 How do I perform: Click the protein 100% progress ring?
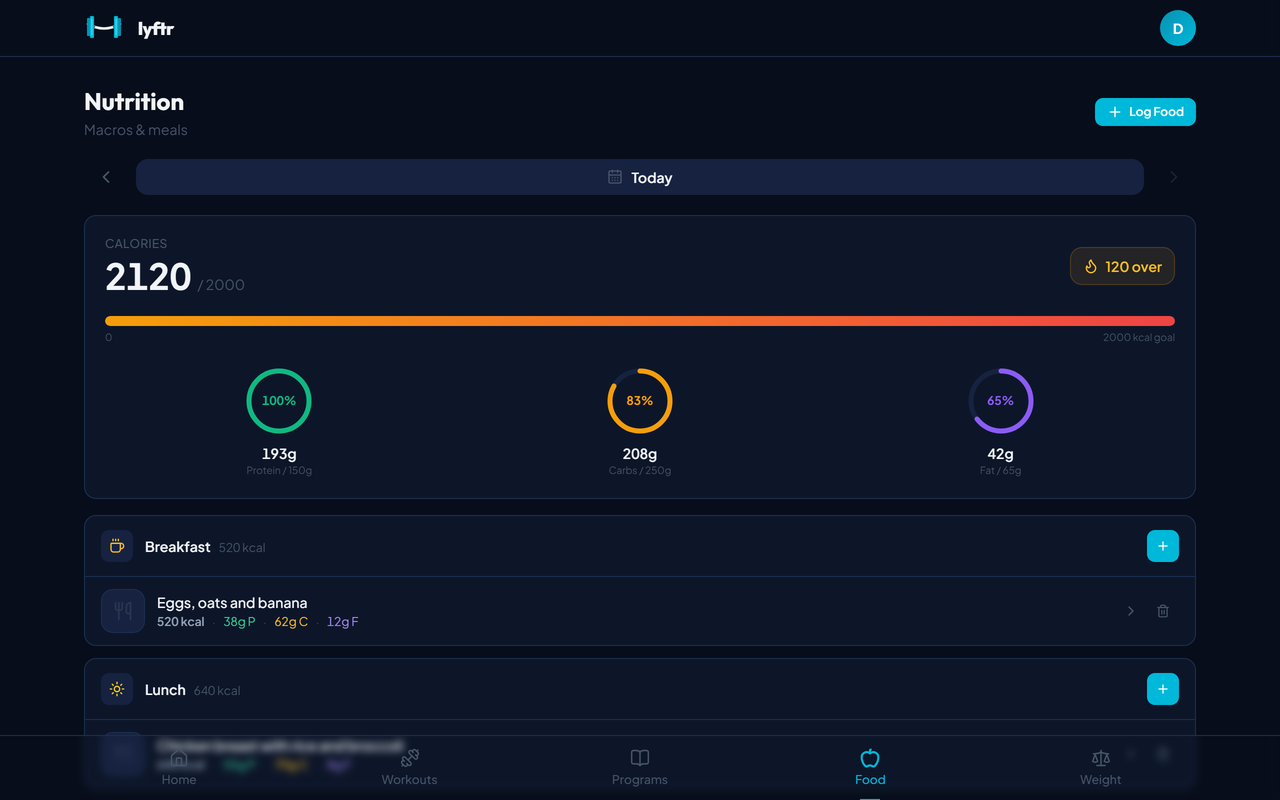pyautogui.click(x=279, y=401)
